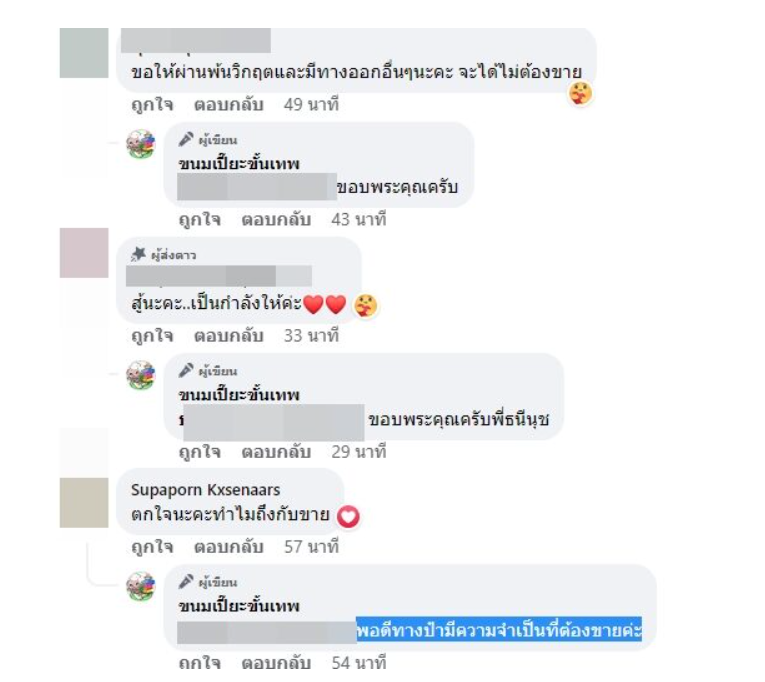The image size is (765, 682).
Task: Like the author's reply from 43 minutes ago
Action: (200, 220)
